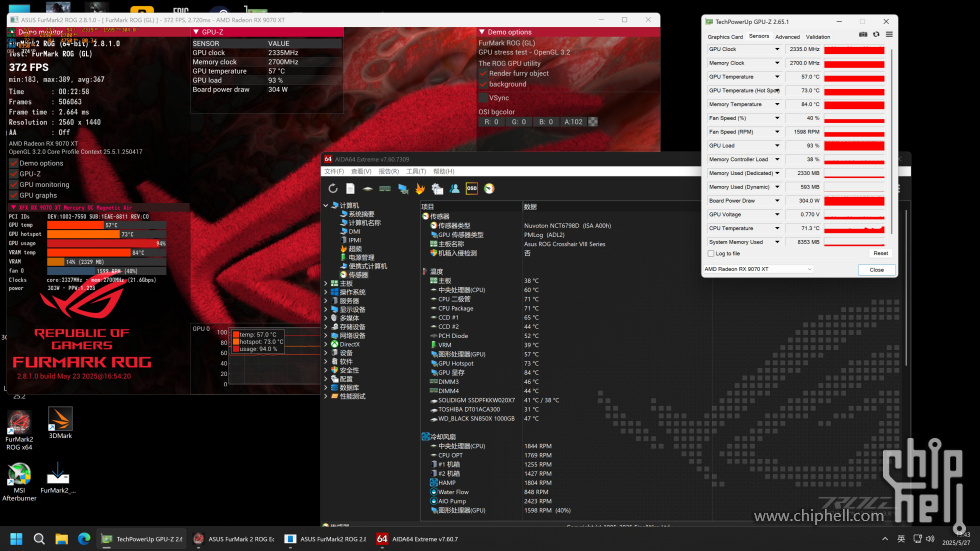Click the AIDA64 sensor list vertical scrollbar
This screenshot has width=980, height=551.
pos(906,287)
